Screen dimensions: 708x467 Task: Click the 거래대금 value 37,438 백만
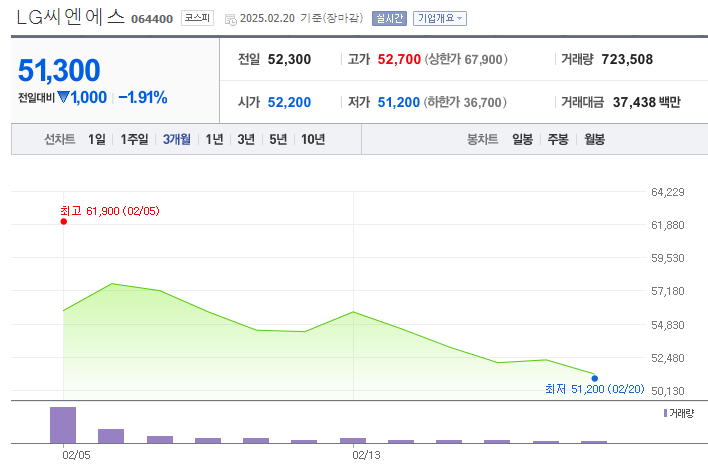click(x=647, y=102)
